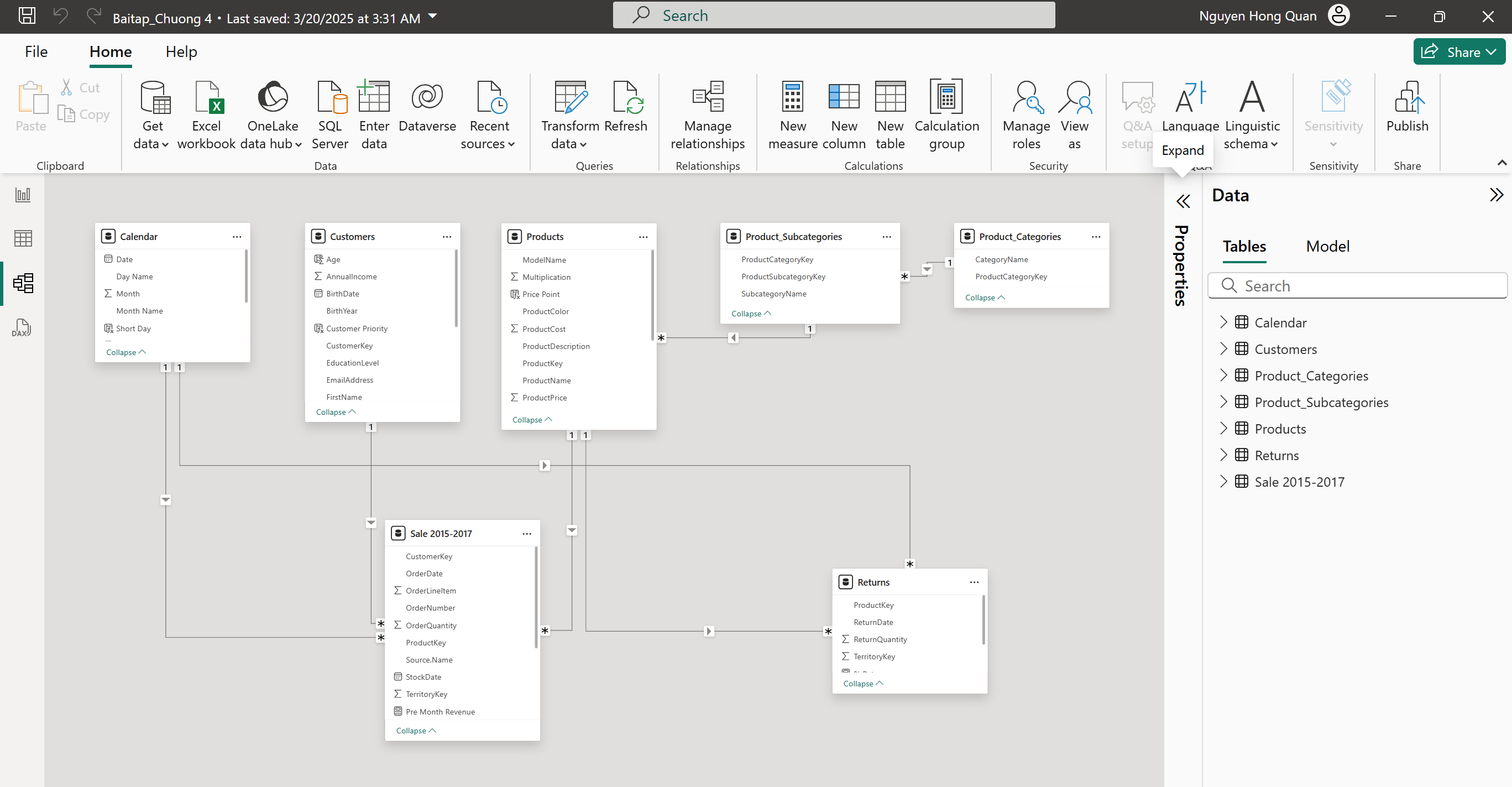Collapse the Products table card
1512x787 pixels.
(532, 420)
